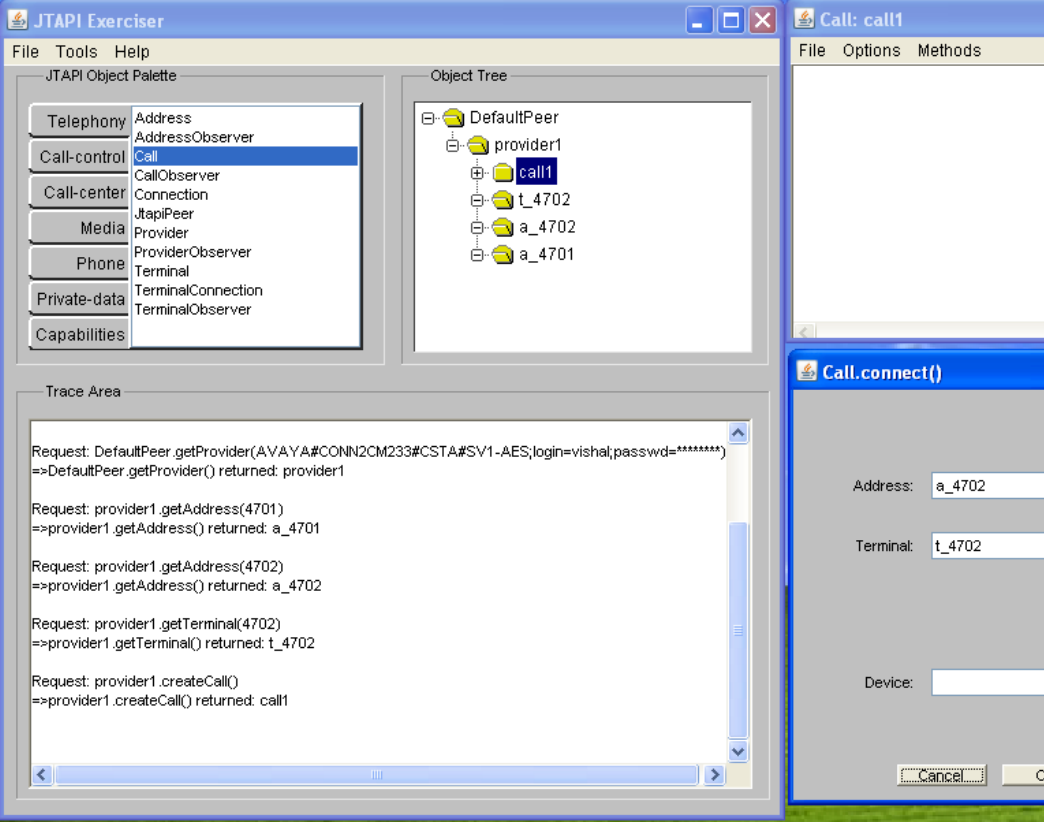This screenshot has height=822, width=1044.
Task: Open Methods menu in Call: call1 window
Action: [x=949, y=51]
